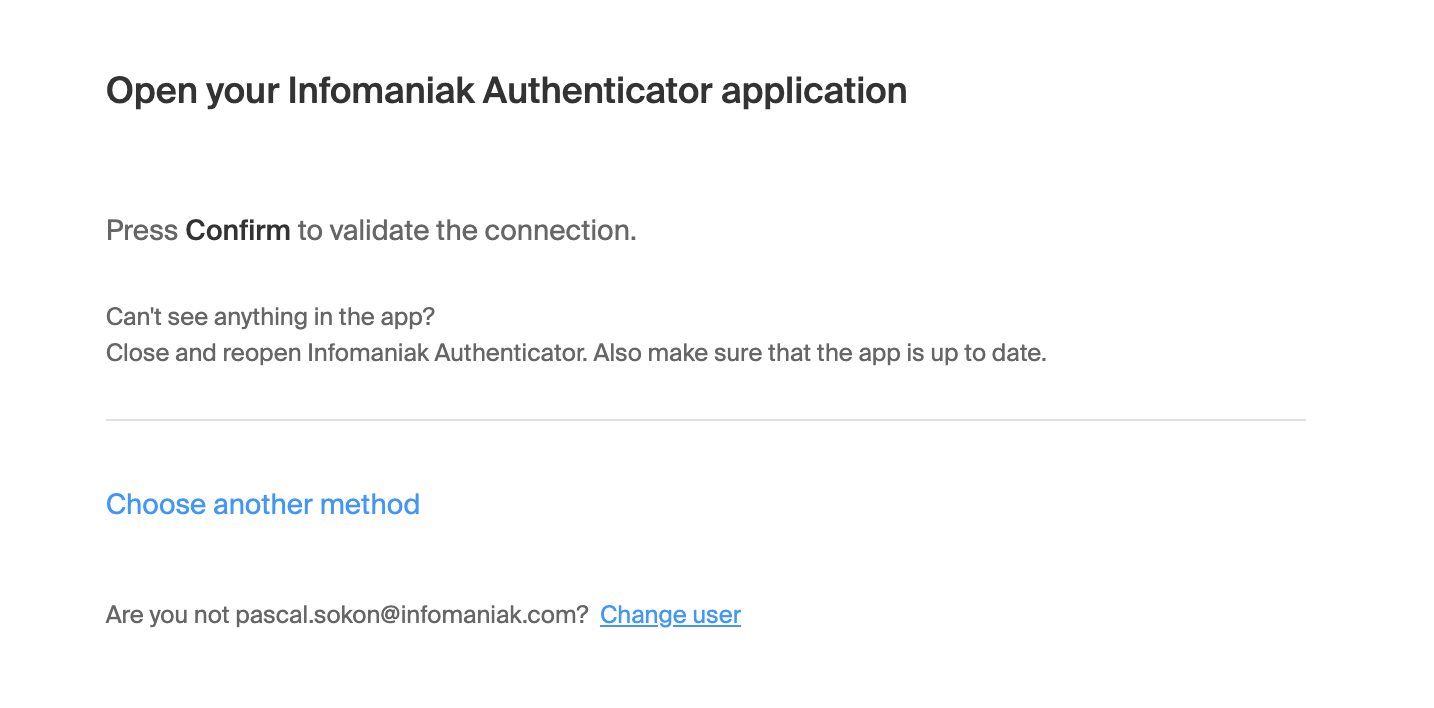Click the "Are you not" text
Viewport: 1434px width, 708px height.
click(x=168, y=614)
